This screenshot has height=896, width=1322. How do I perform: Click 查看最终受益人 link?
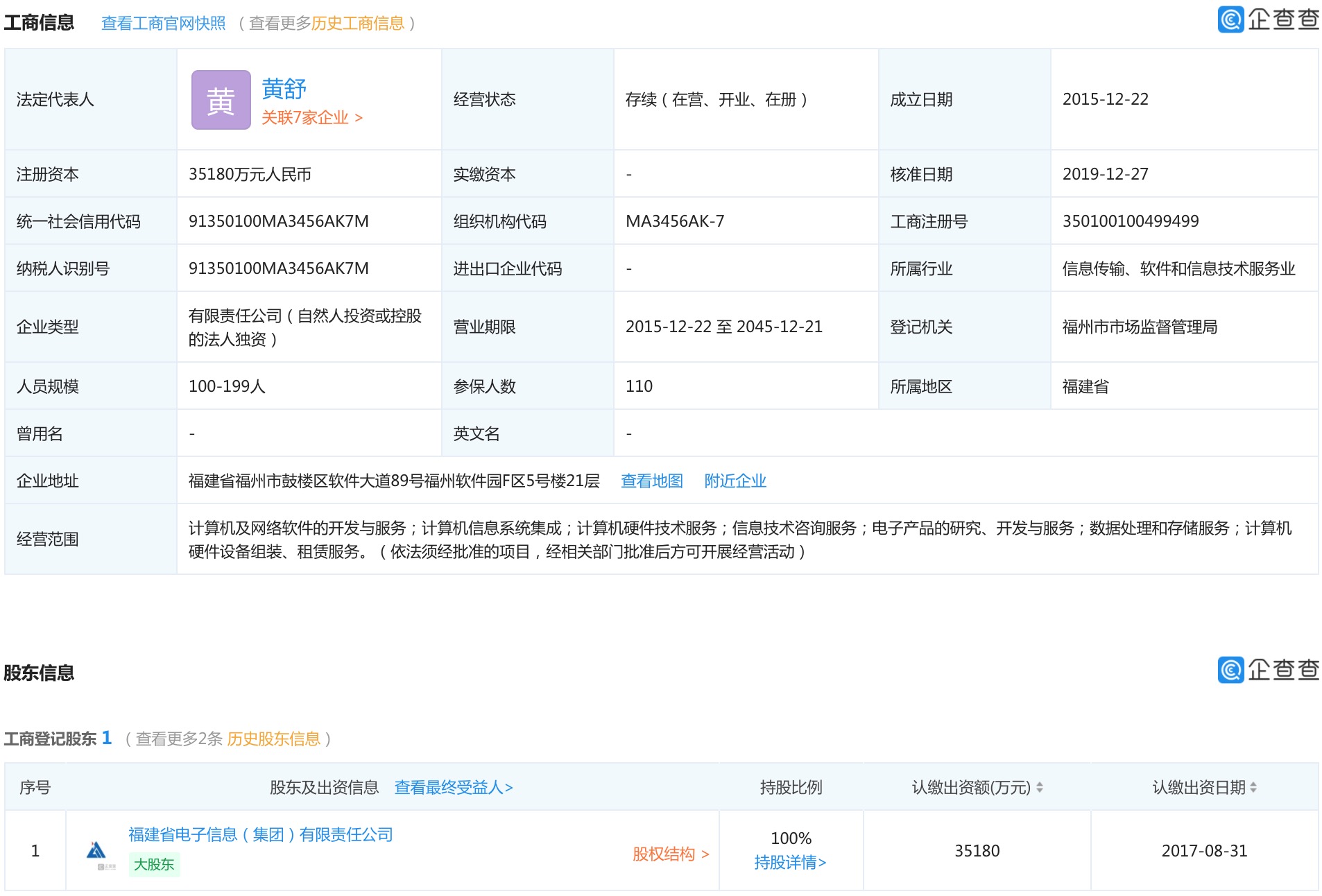coord(453,788)
